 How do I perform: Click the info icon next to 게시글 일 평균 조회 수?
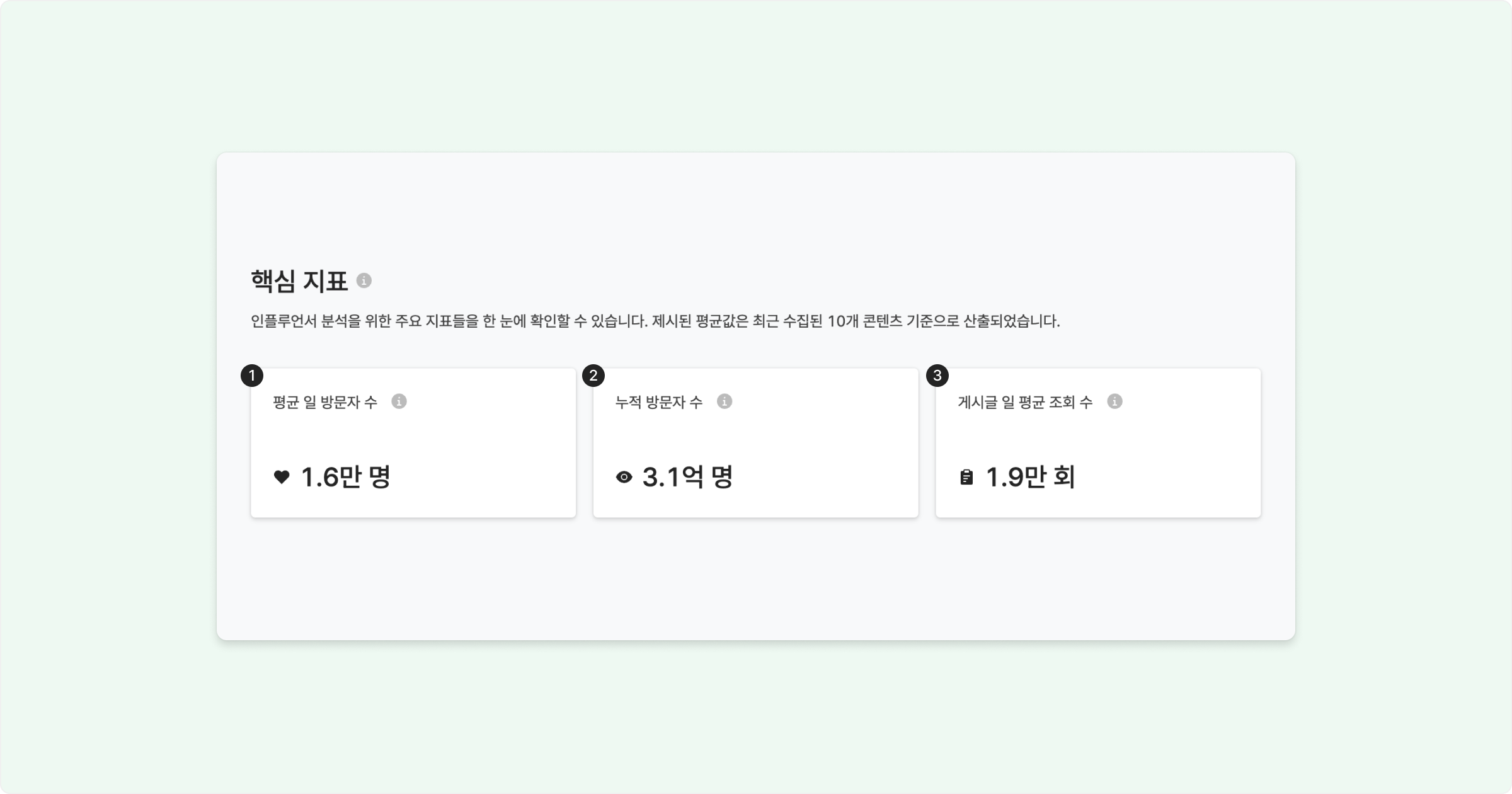pyautogui.click(x=1114, y=401)
